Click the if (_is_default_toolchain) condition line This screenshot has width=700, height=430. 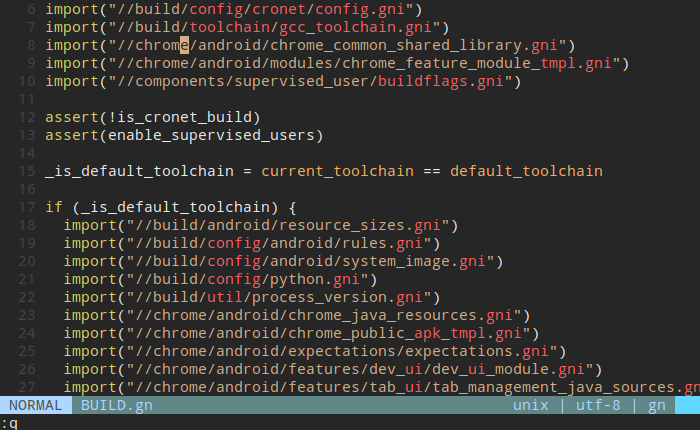coord(170,207)
